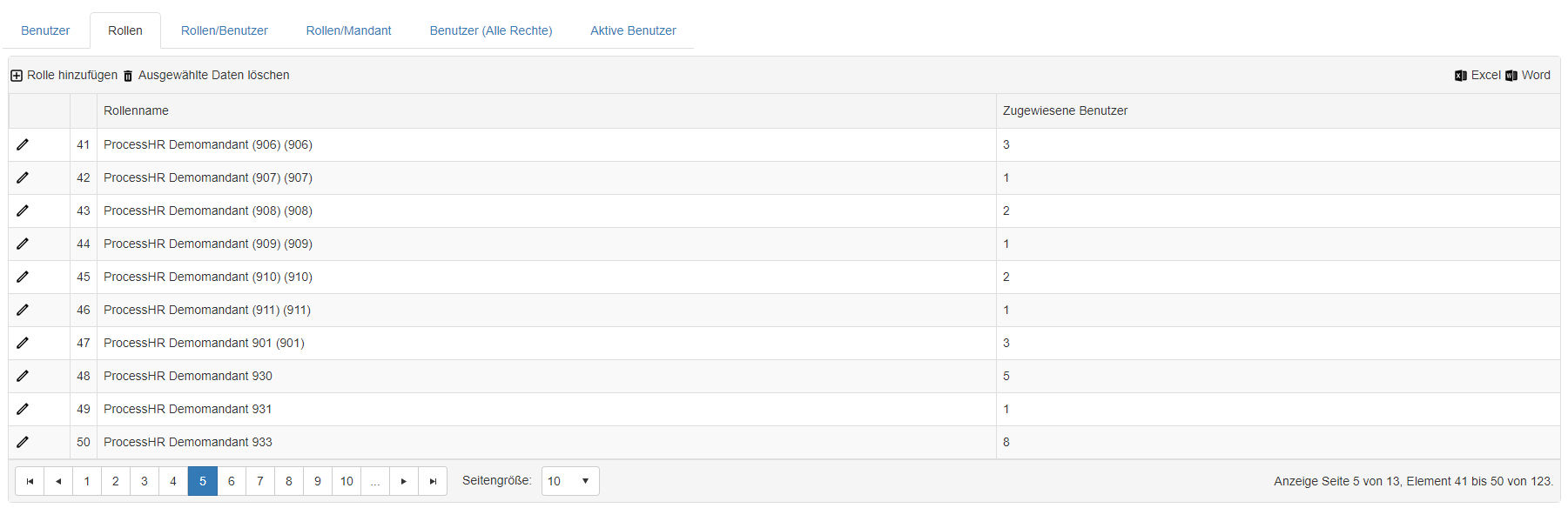1568x508 pixels.
Task: Edit role 41 with the pencil icon
Action: coord(23,144)
